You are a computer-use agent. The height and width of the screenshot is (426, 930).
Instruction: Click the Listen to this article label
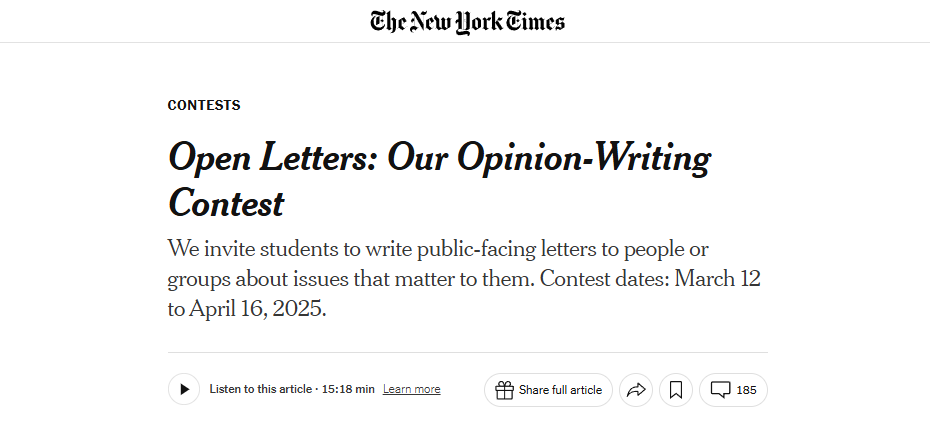click(x=260, y=389)
